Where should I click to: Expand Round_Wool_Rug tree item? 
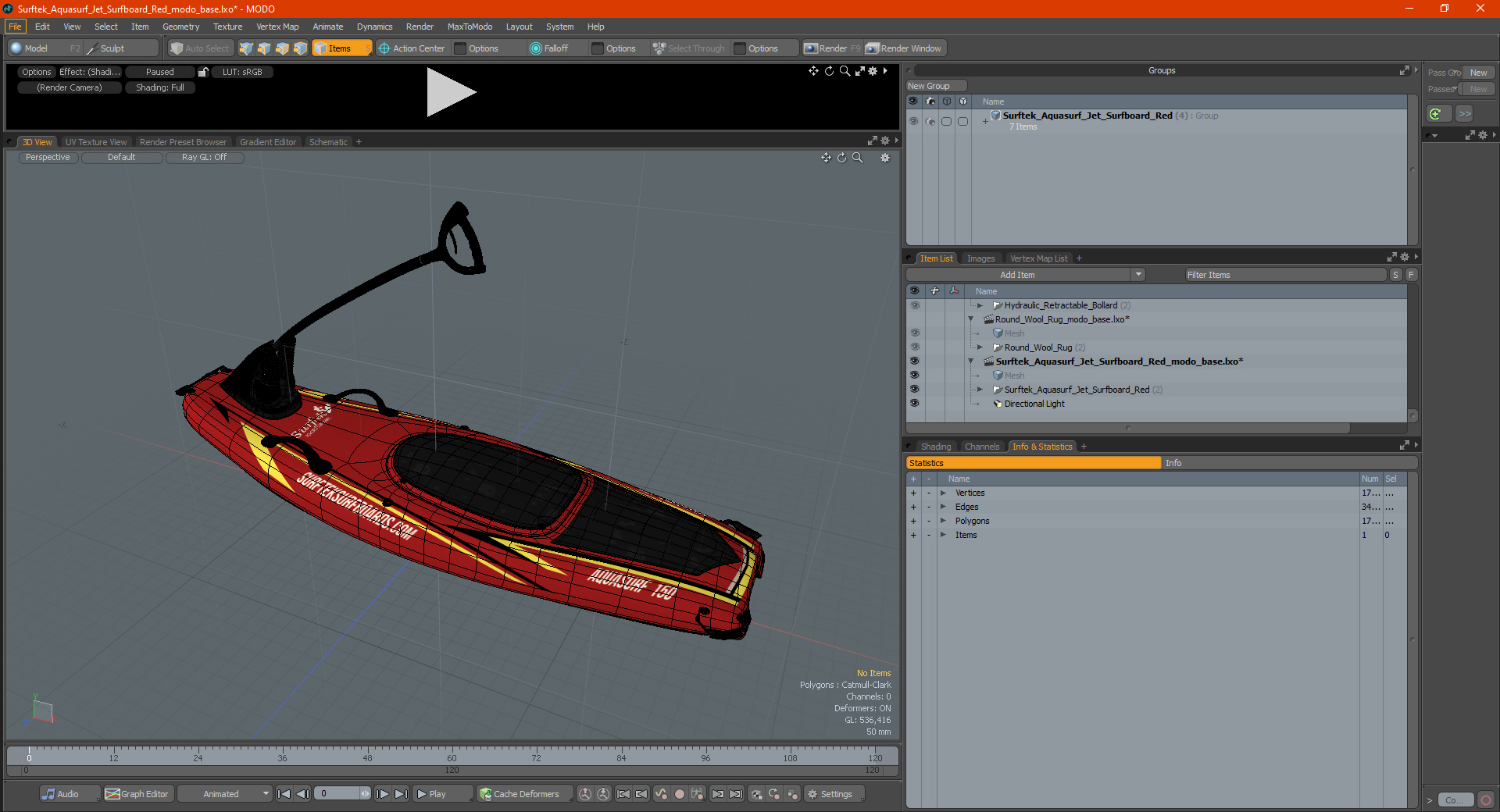coord(980,347)
